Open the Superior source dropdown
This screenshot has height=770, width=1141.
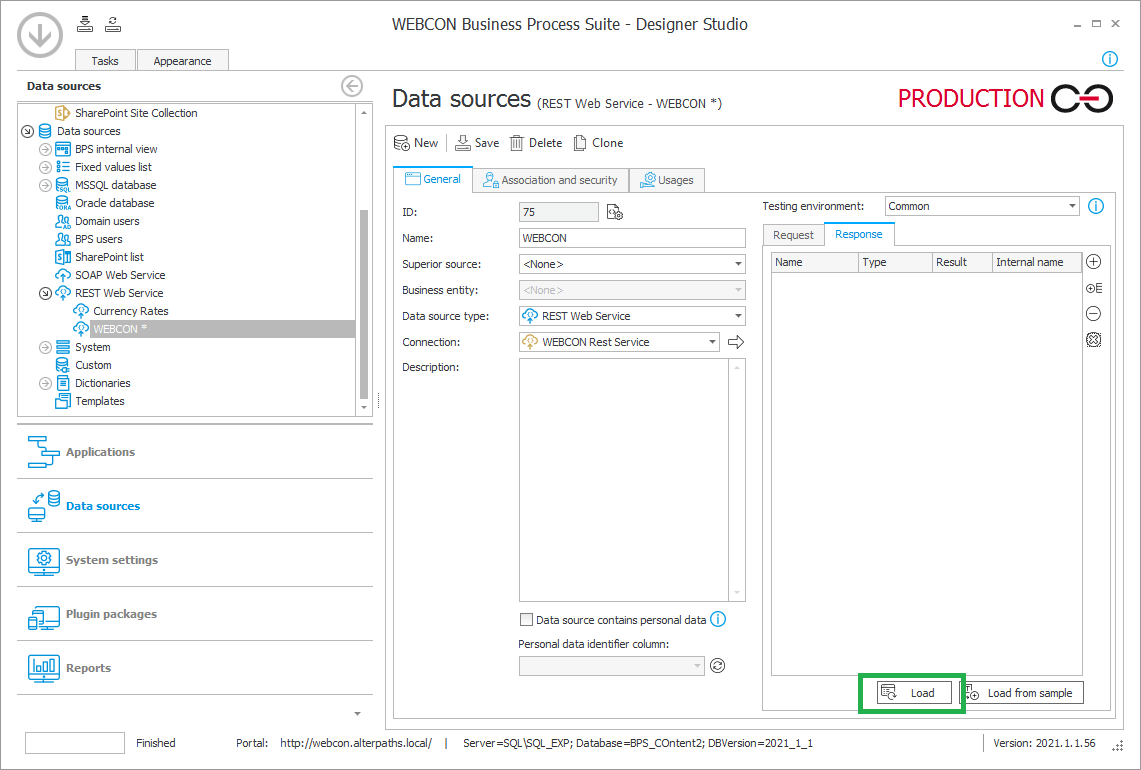pos(738,264)
